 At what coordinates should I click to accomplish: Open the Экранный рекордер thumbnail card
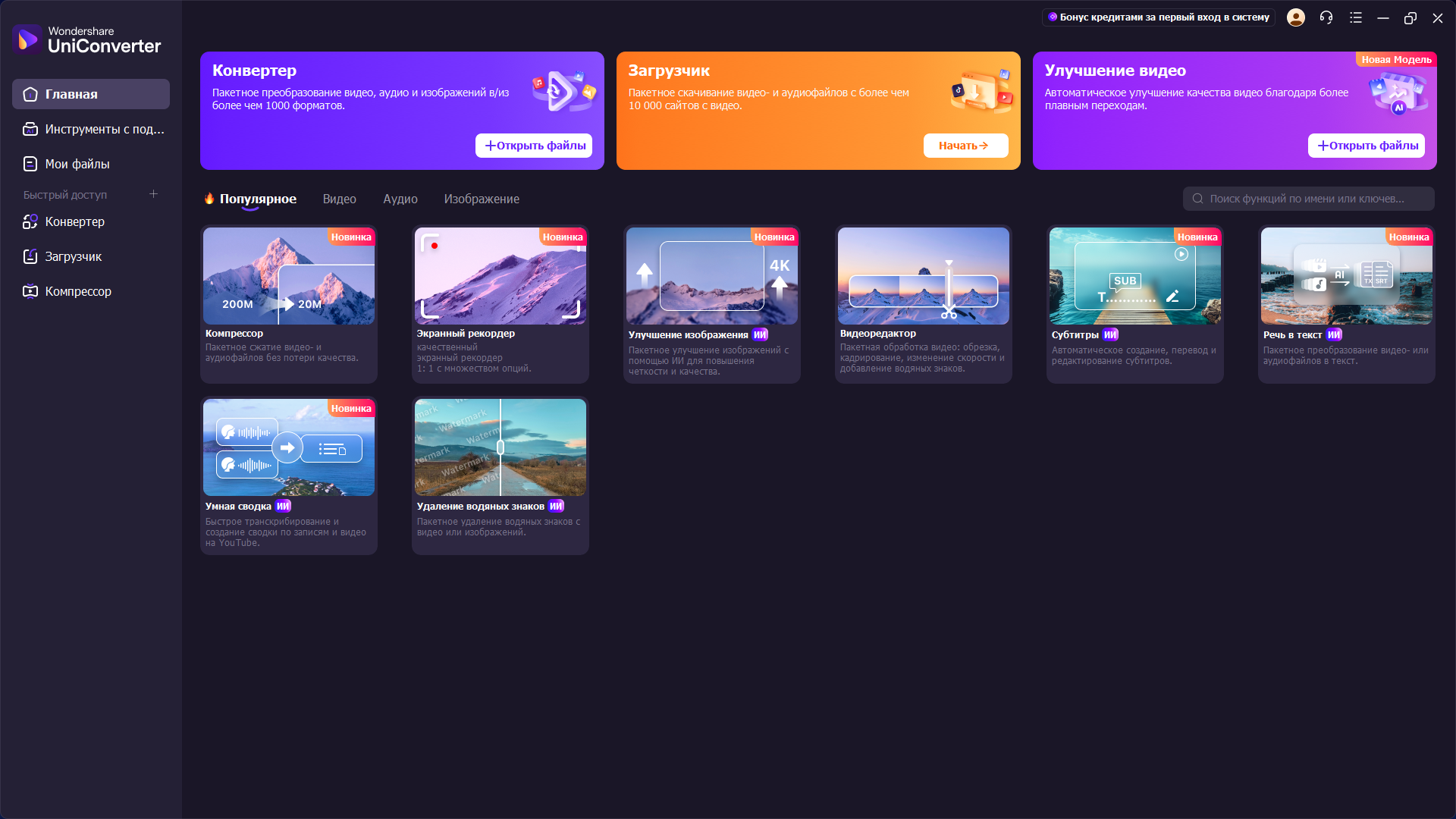(x=500, y=276)
